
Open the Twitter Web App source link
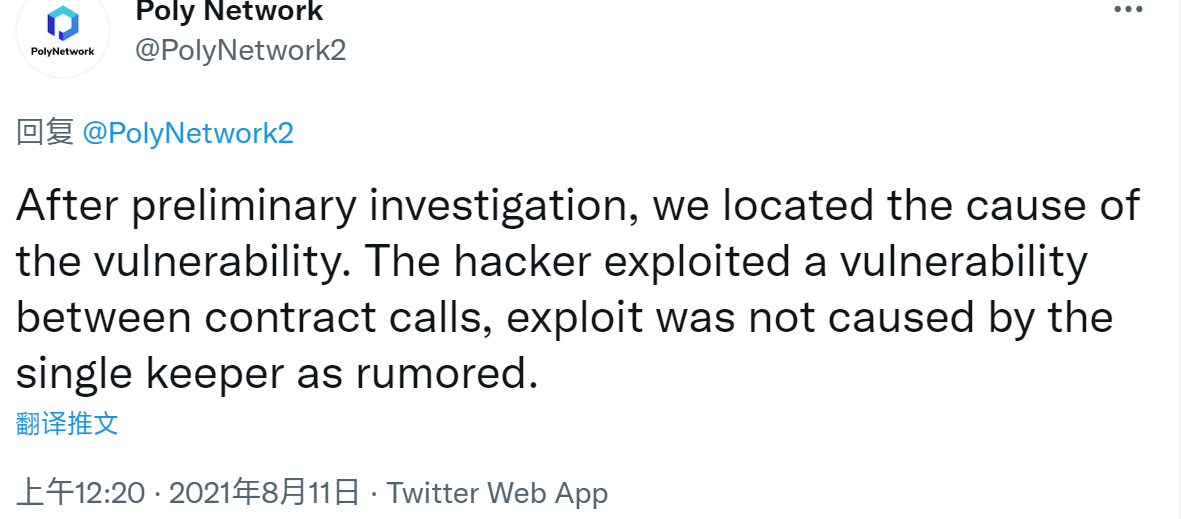(x=497, y=494)
